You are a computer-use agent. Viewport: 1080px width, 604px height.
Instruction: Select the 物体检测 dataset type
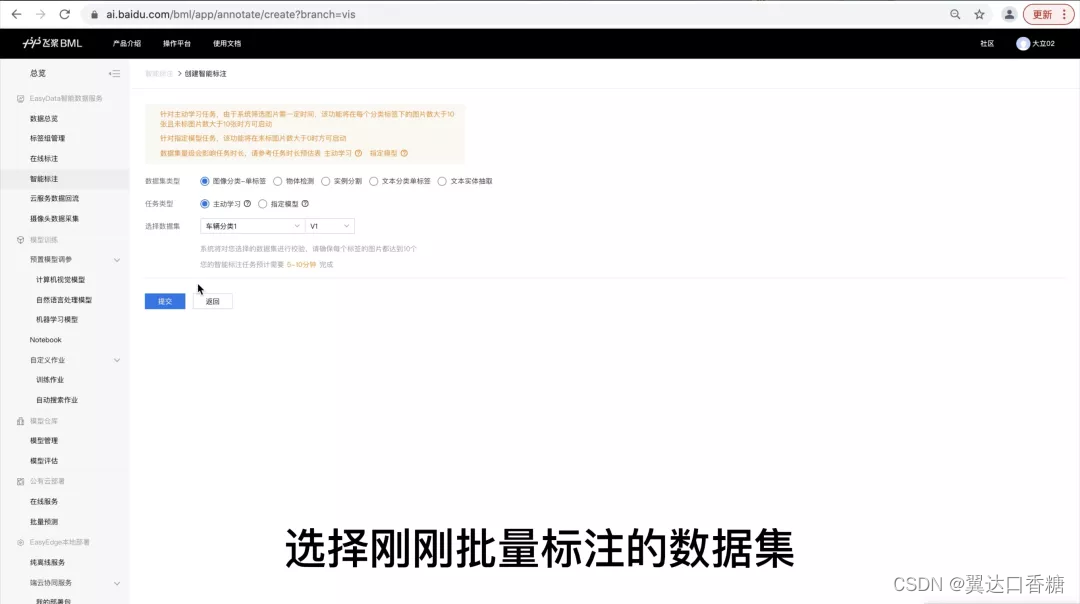[280, 181]
